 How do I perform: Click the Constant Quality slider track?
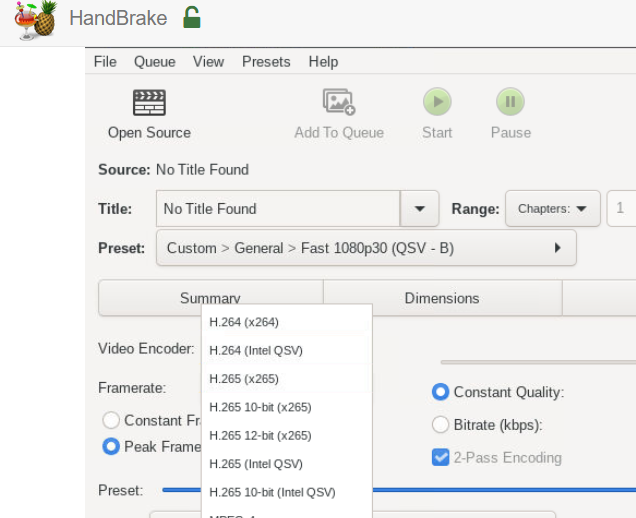click(538, 362)
